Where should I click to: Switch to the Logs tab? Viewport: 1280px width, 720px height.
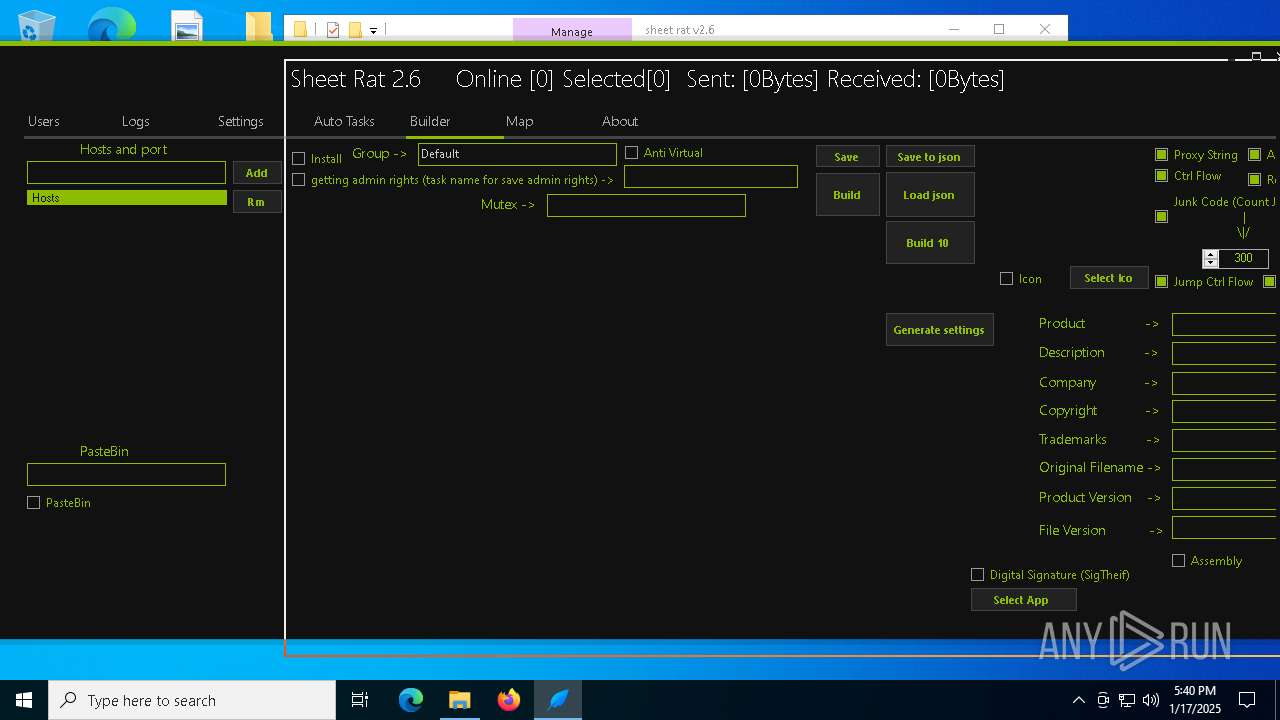136,121
